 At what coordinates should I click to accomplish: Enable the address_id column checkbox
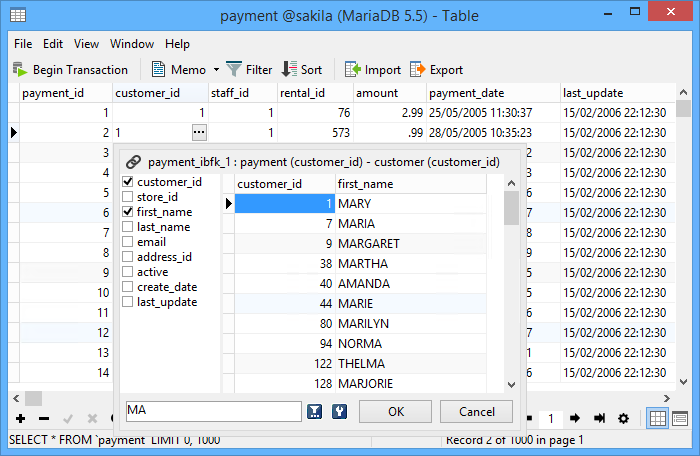(x=128, y=256)
